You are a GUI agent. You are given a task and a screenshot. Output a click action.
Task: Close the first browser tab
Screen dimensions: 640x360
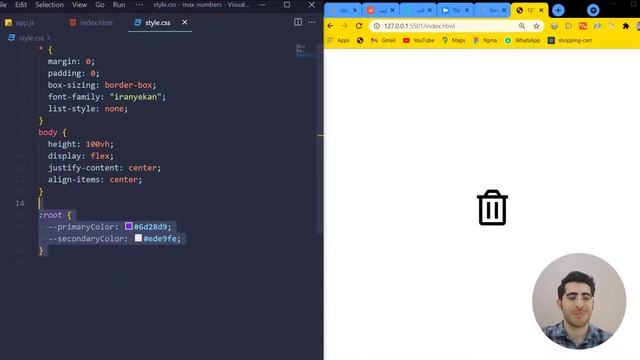(x=355, y=10)
